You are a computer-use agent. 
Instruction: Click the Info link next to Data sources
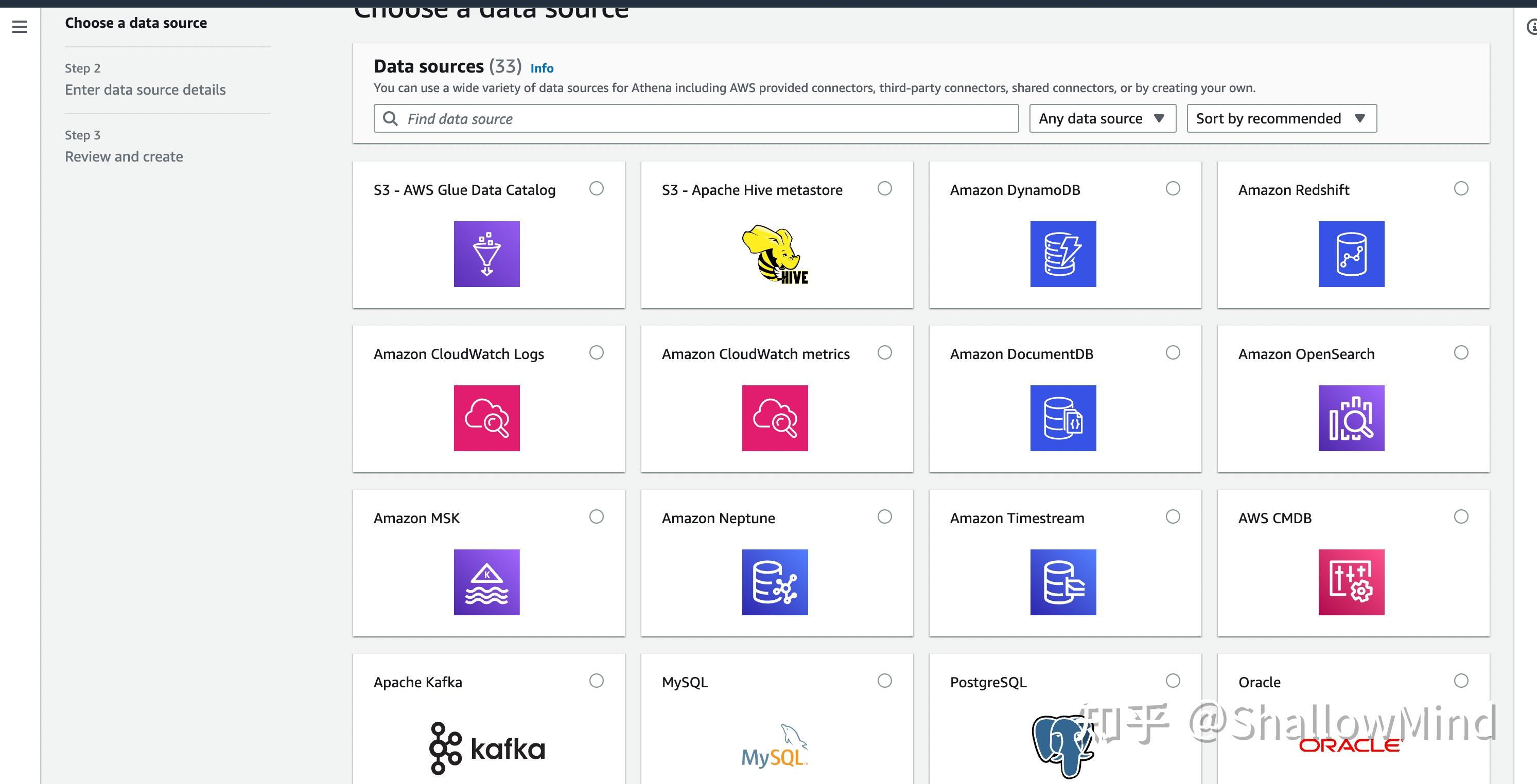(541, 67)
